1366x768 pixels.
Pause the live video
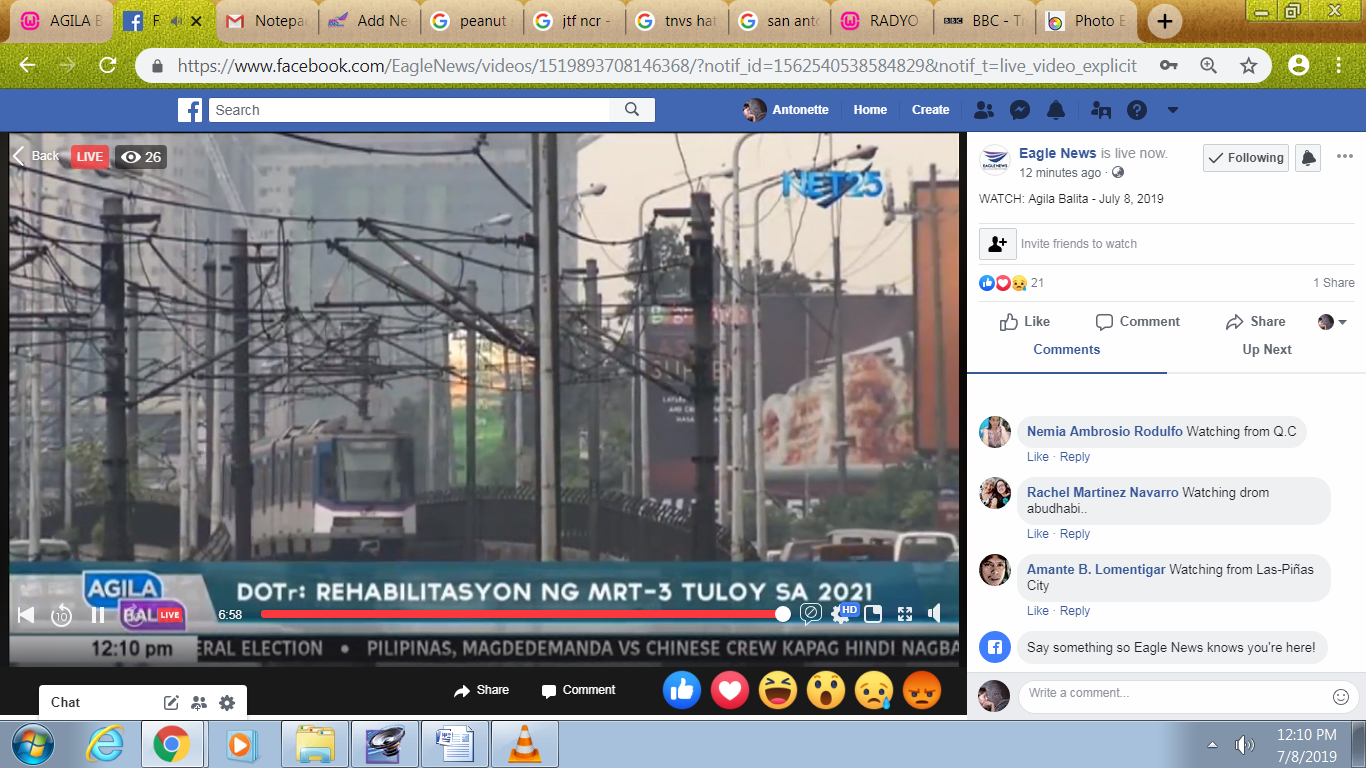[x=98, y=615]
